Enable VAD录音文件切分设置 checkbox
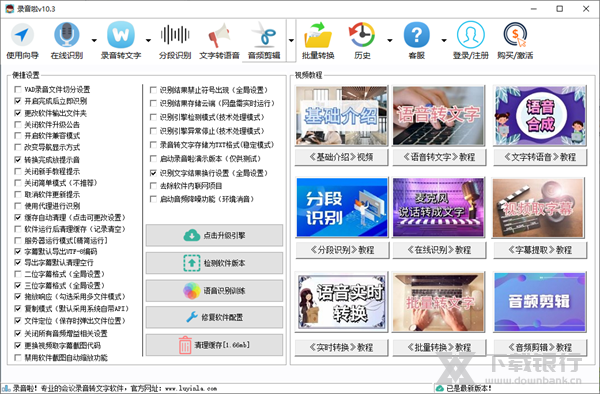The height and width of the screenshot is (394, 600). tap(18, 90)
